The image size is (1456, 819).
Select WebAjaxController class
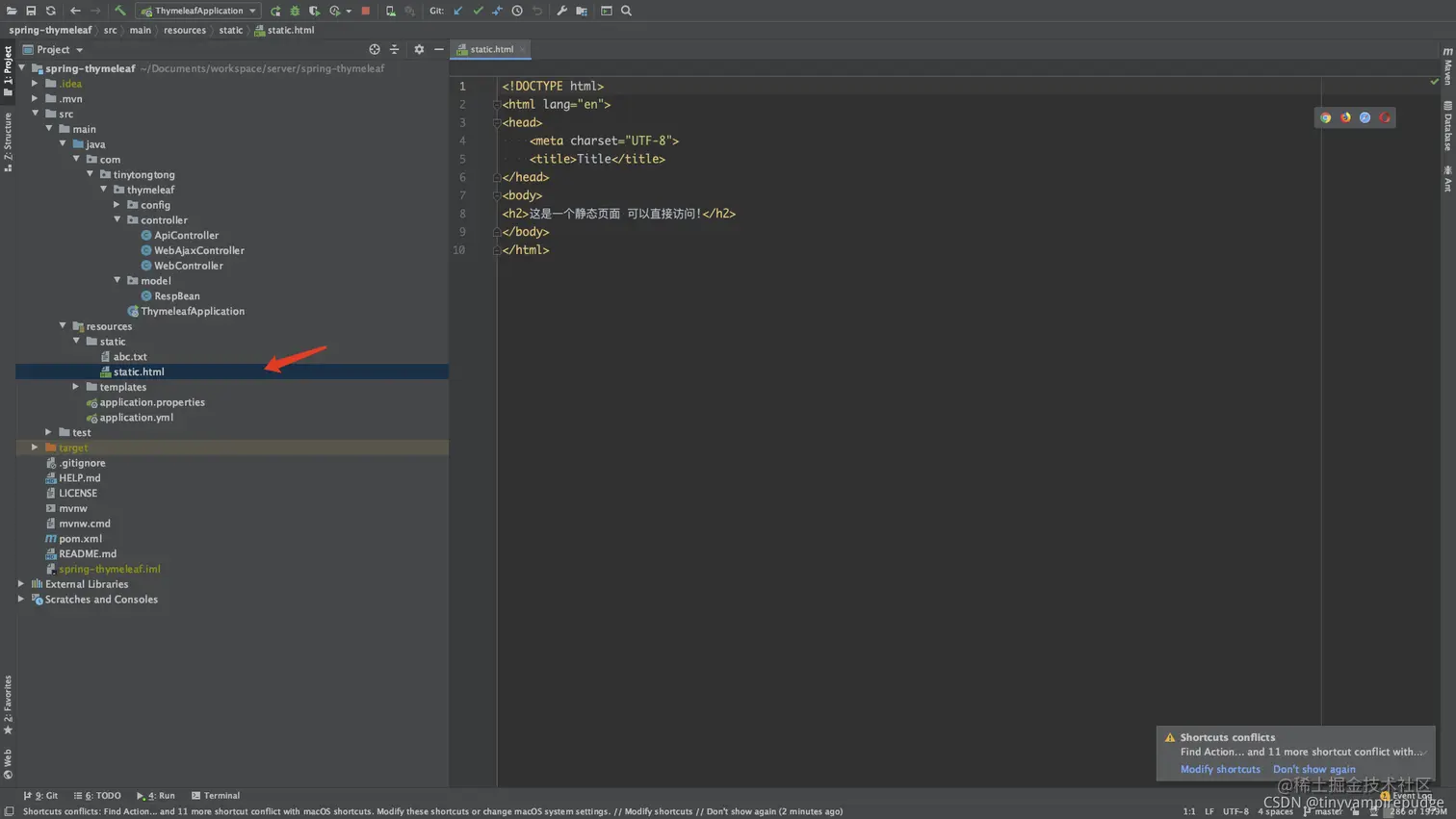pyautogui.click(x=198, y=250)
